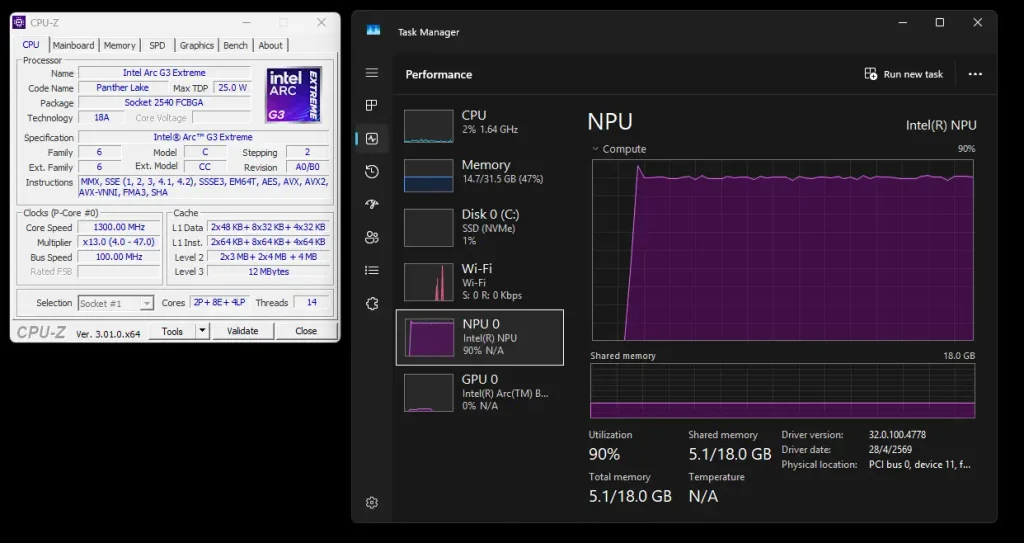The width and height of the screenshot is (1024, 543).
Task: Collapse the Compute graph chevron
Action: pyautogui.click(x=595, y=149)
